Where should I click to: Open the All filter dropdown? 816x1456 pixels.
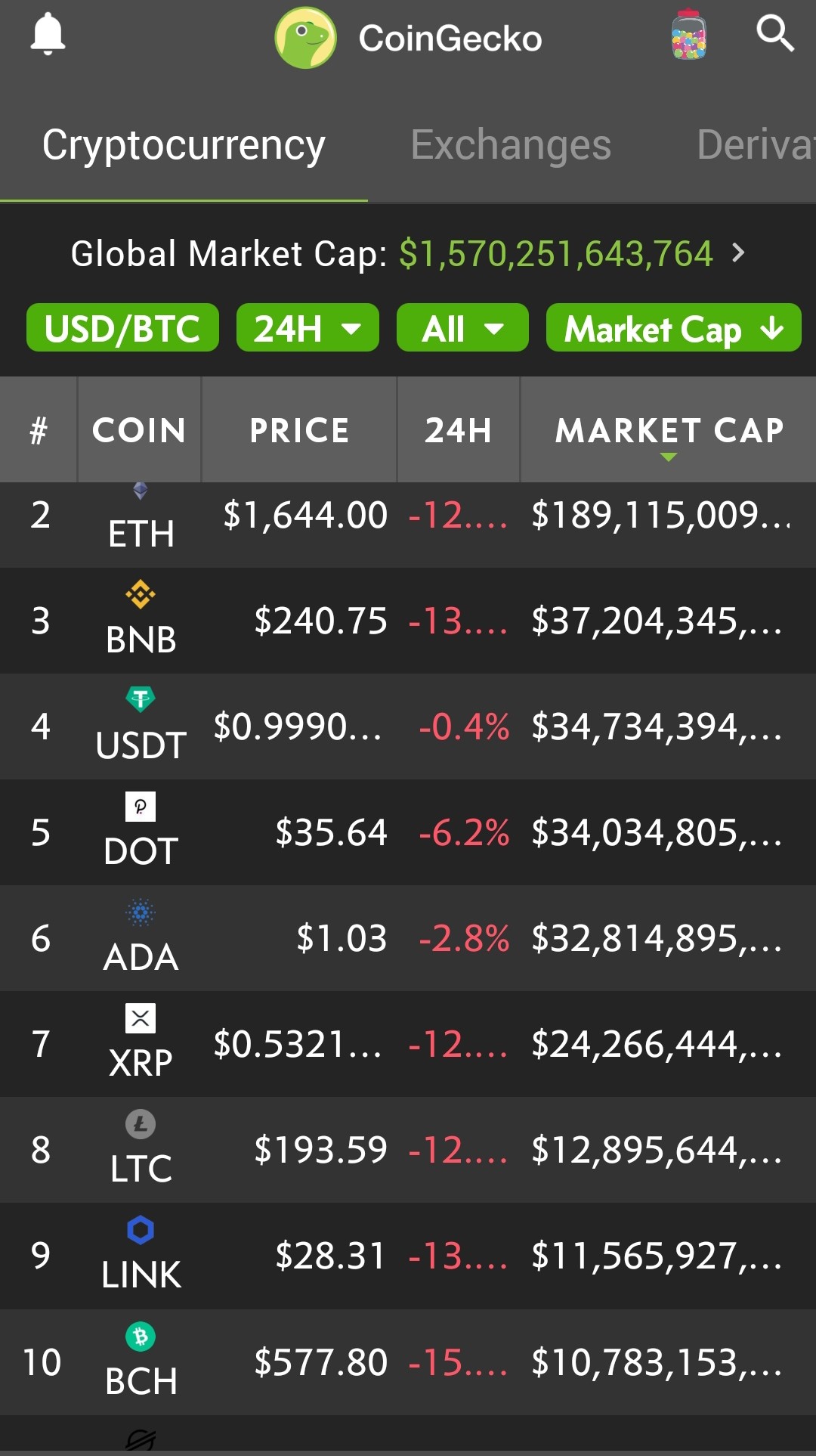point(462,327)
